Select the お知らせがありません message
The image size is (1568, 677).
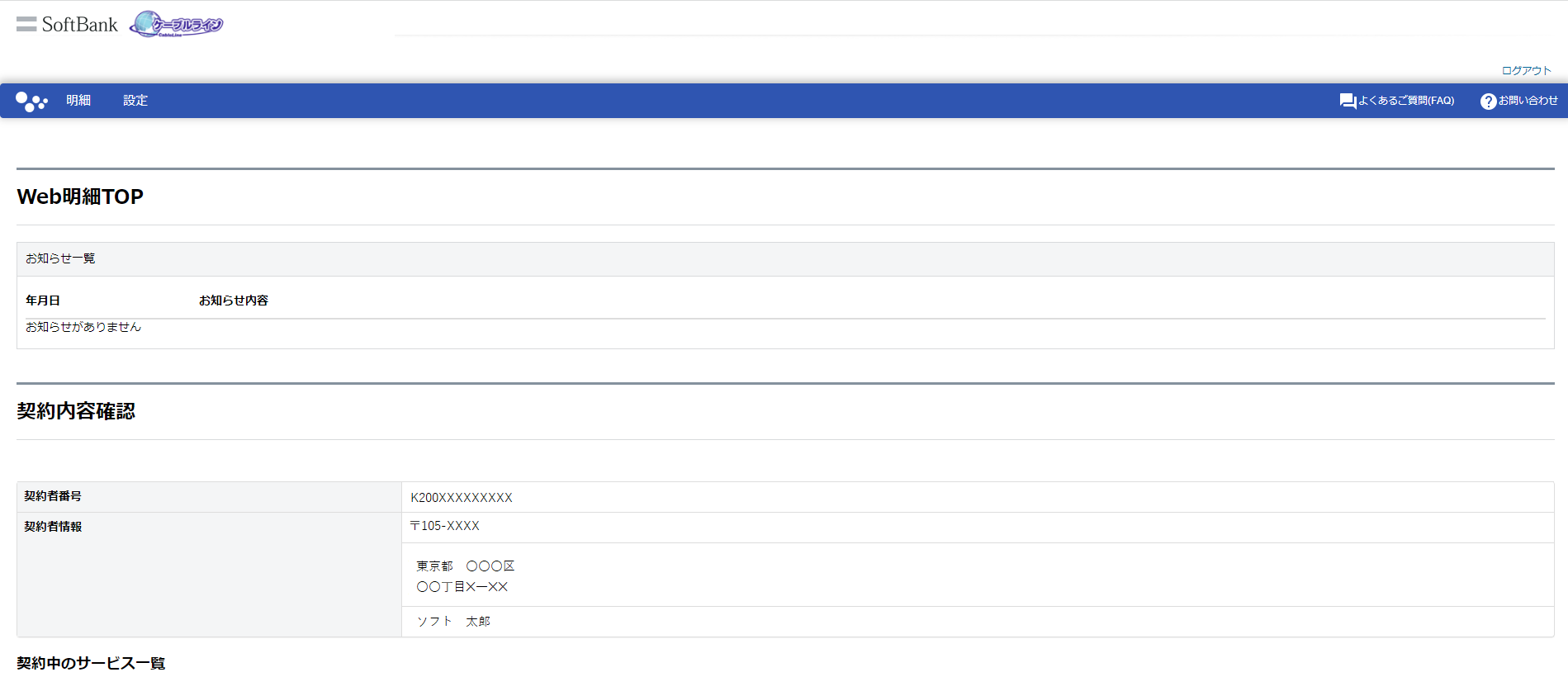point(83,327)
